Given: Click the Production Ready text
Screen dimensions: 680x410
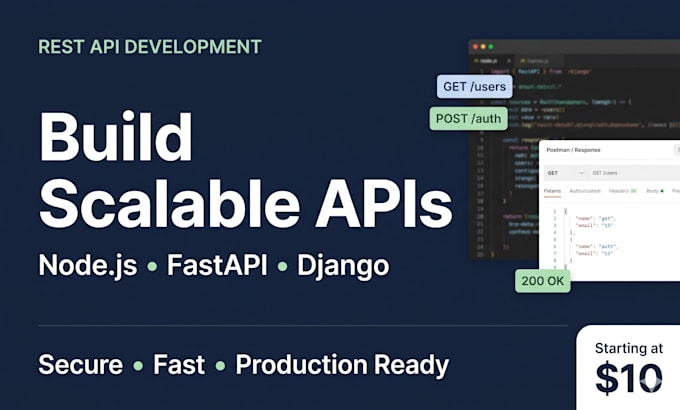Looking at the screenshot, I should pyautogui.click(x=342, y=365).
